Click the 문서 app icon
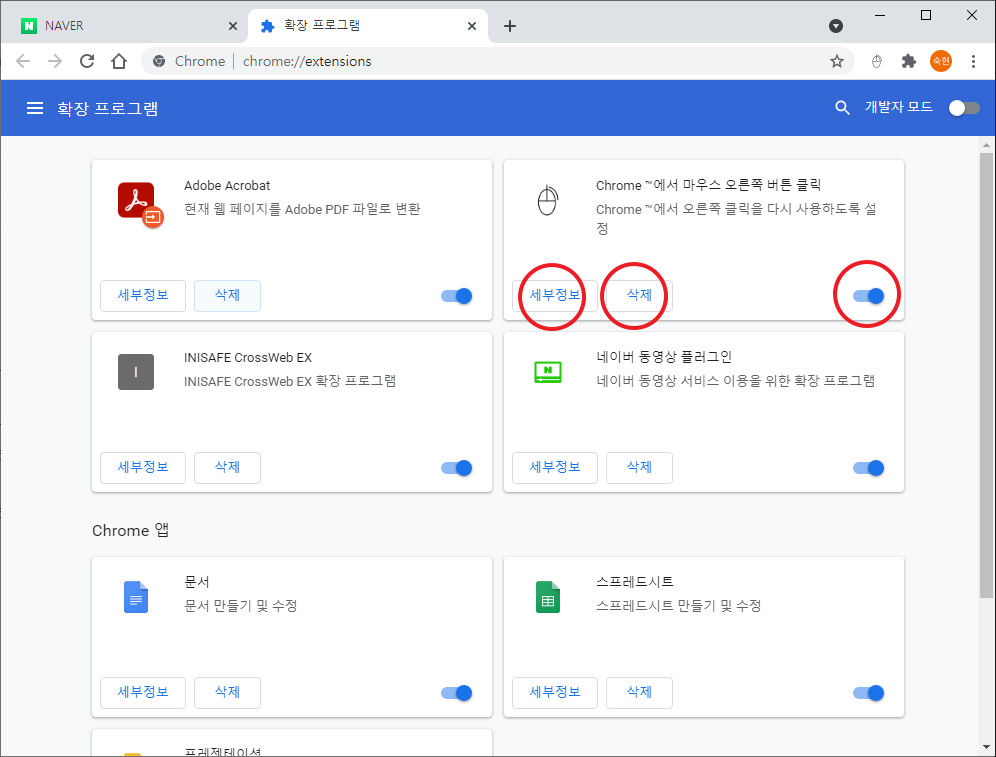 pos(136,597)
